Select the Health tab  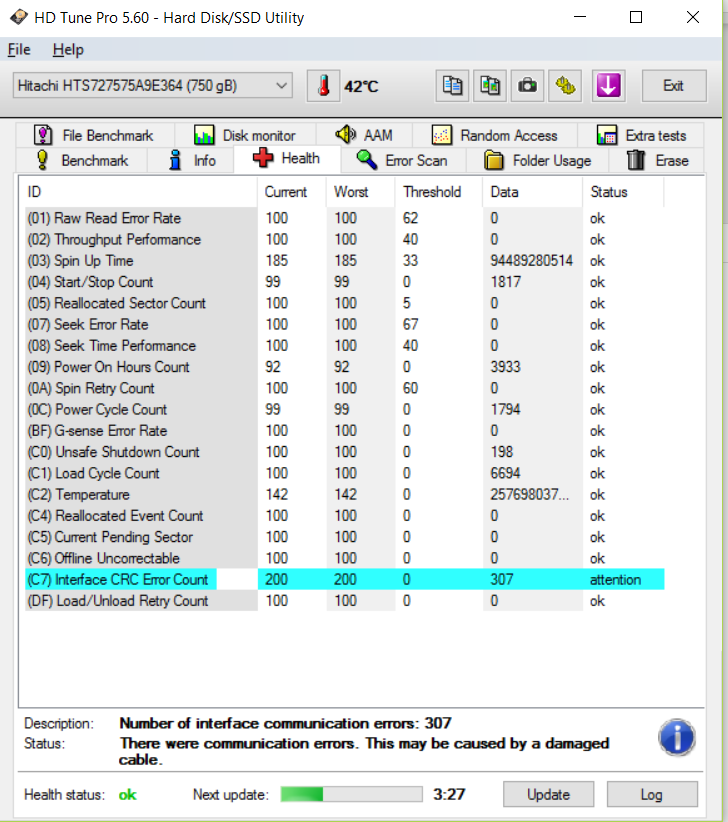(287, 158)
